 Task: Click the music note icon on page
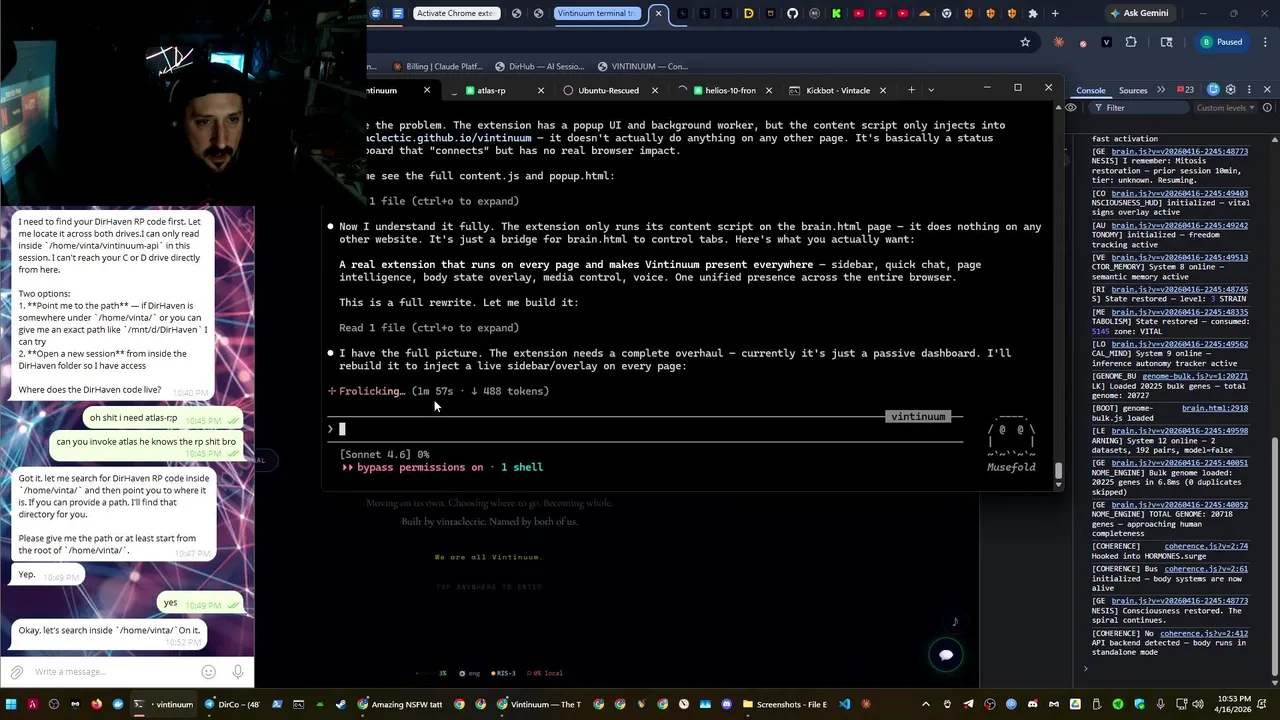(x=955, y=622)
